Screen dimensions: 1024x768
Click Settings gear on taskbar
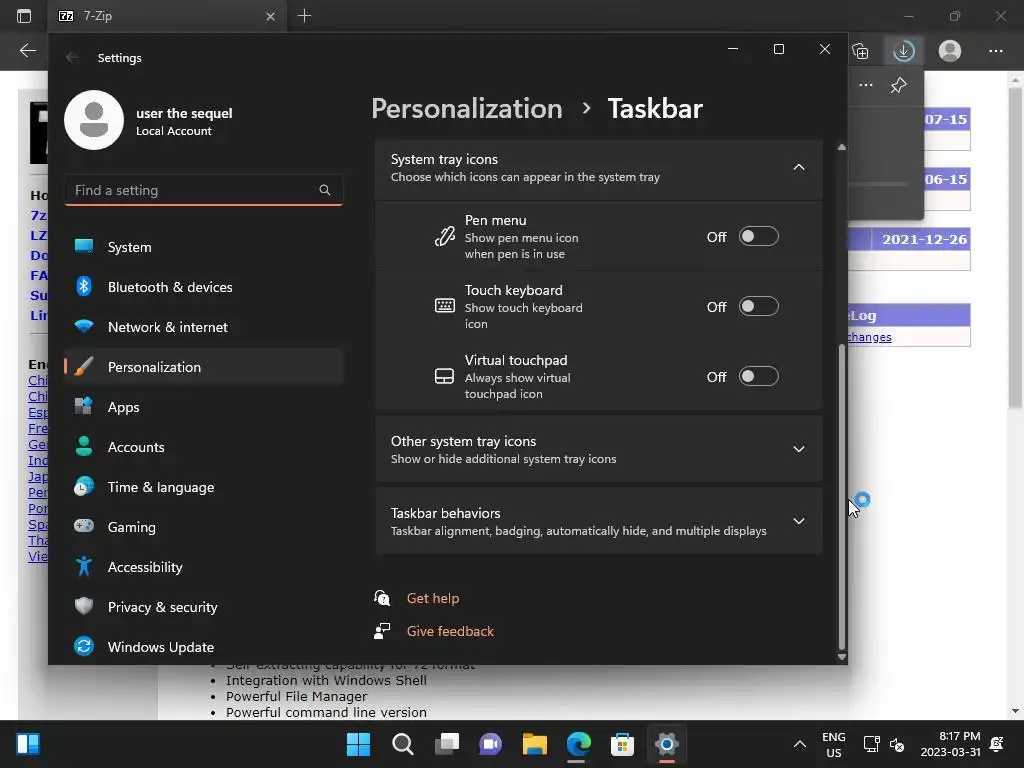[x=667, y=744]
